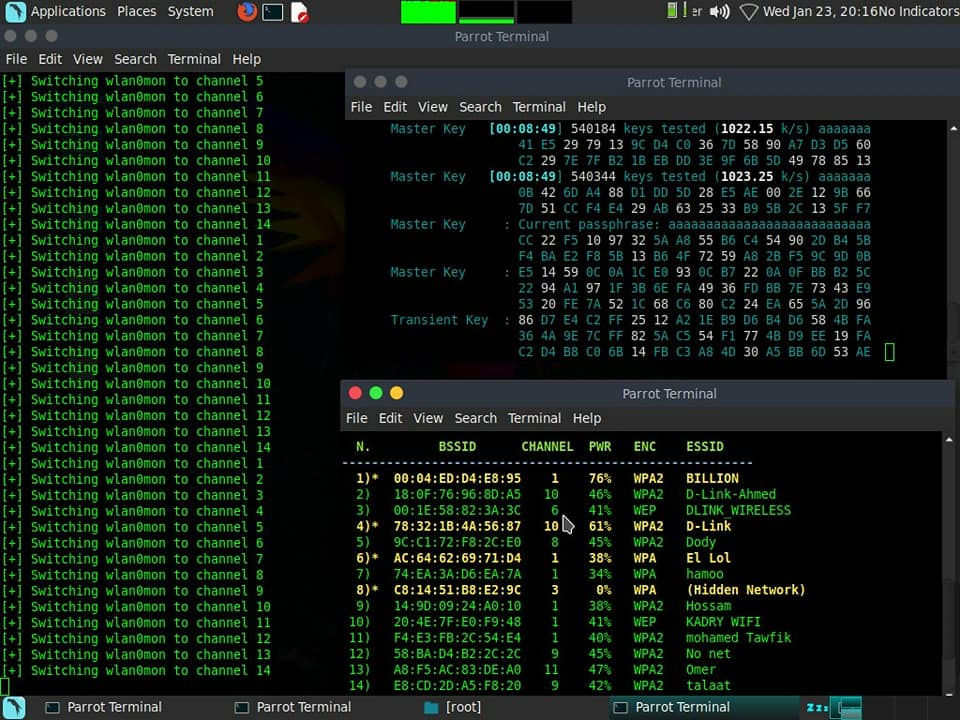960x720 pixels.
Task: Click the KADRY WIFI network row
Action: coord(555,621)
